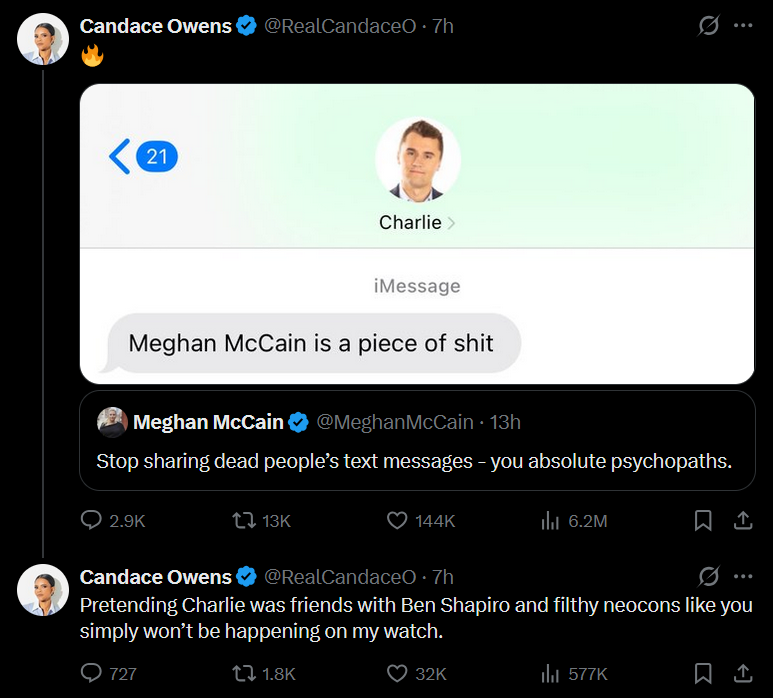The width and height of the screenshot is (773, 698).
Task: Share the second tweet via share icon
Action: [743, 673]
